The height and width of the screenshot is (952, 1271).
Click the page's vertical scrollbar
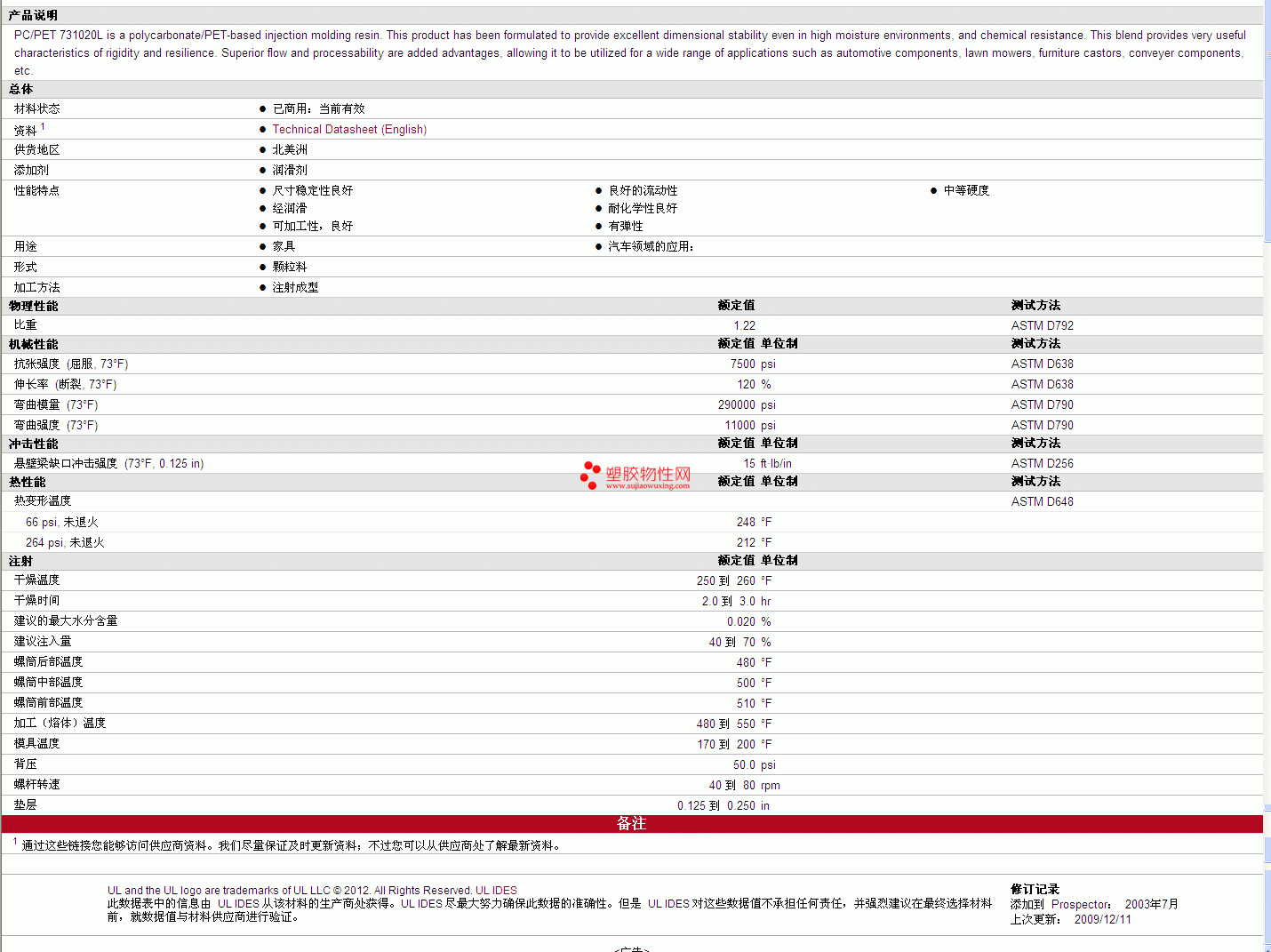click(x=1267, y=476)
